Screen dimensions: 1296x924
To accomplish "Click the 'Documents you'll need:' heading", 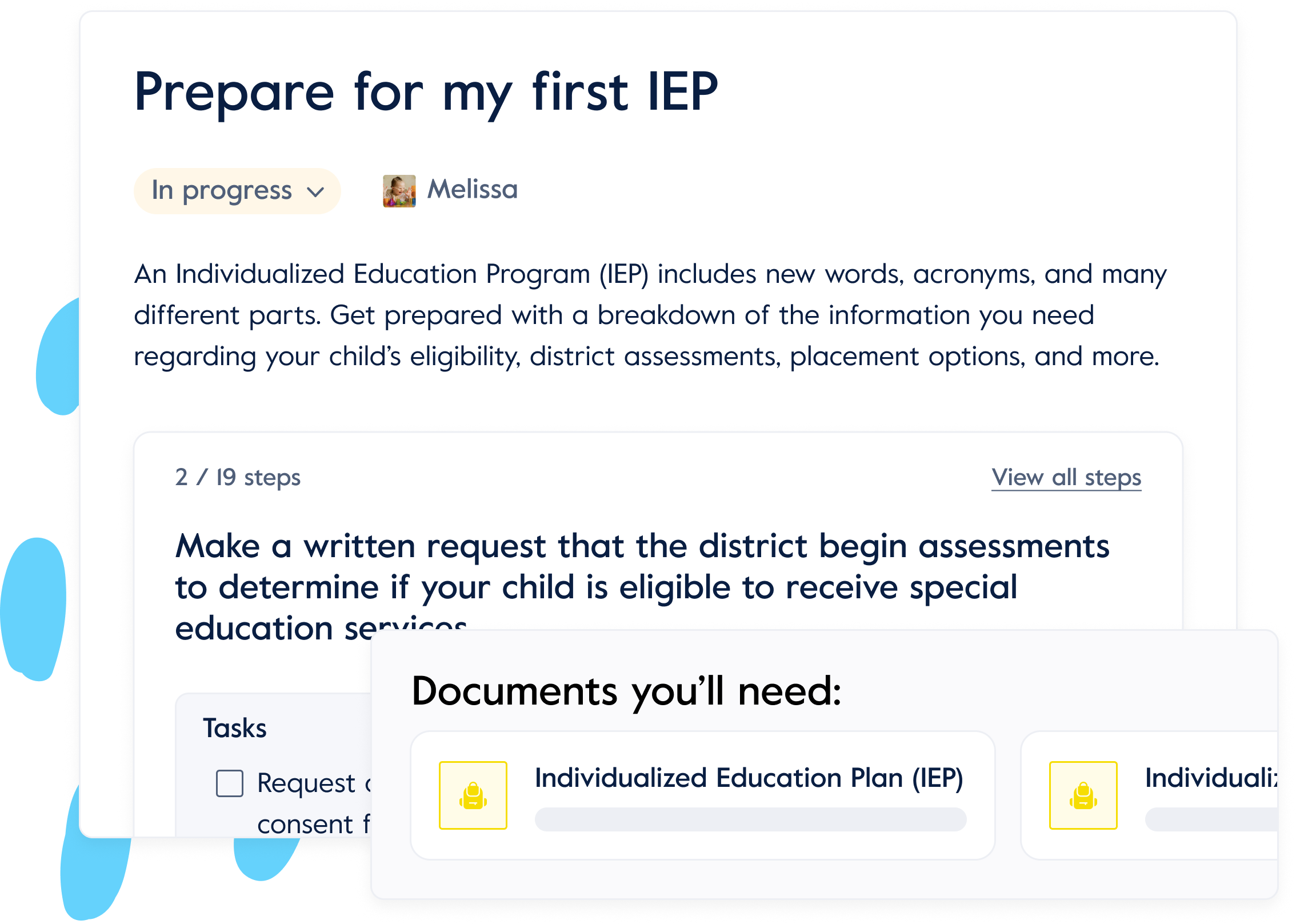I will (x=626, y=691).
